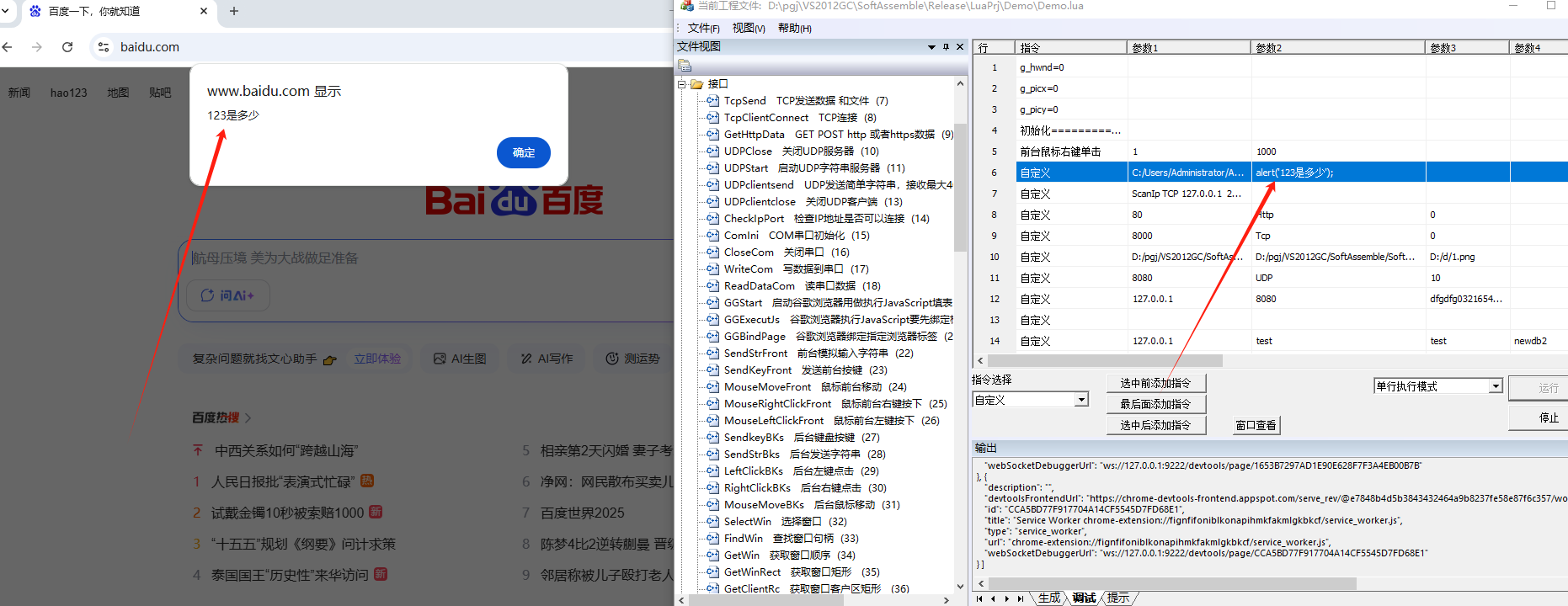
Task: Click scroll-up arrow in file view tree
Action: pyautogui.click(x=960, y=83)
